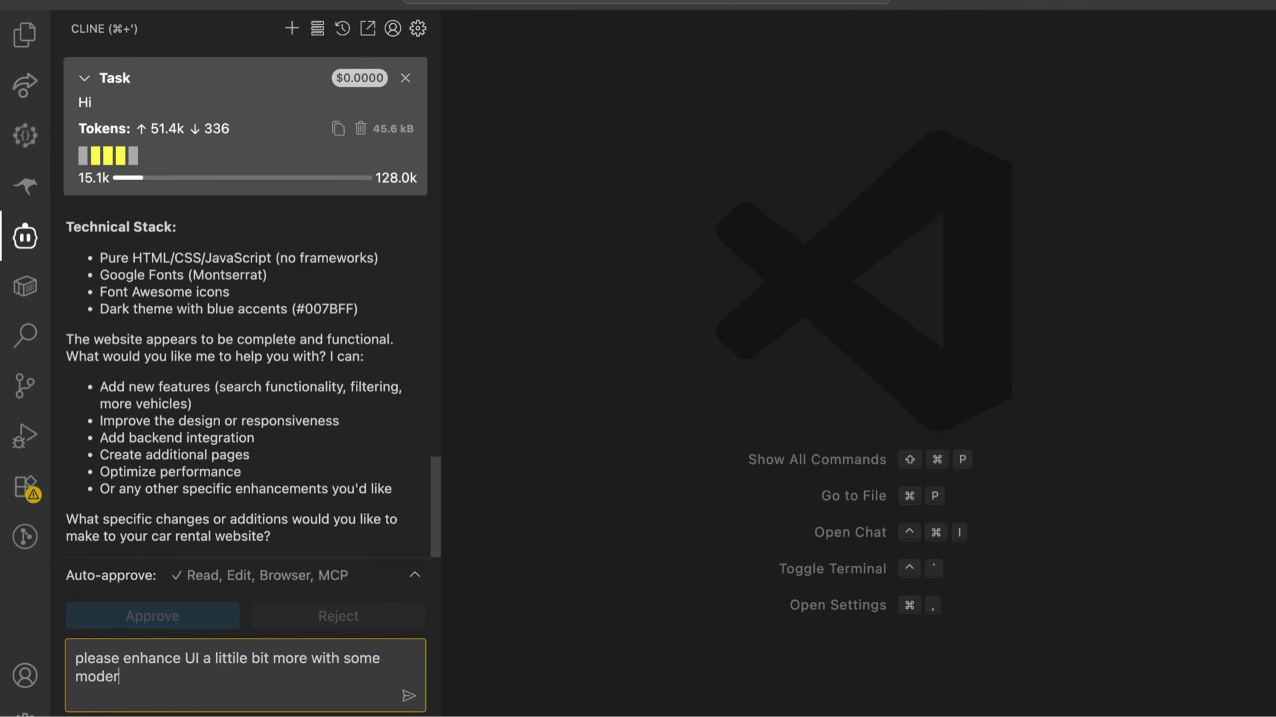Click 'Create additional pages' bullet
This screenshot has width=1276, height=717.
[x=175, y=455]
